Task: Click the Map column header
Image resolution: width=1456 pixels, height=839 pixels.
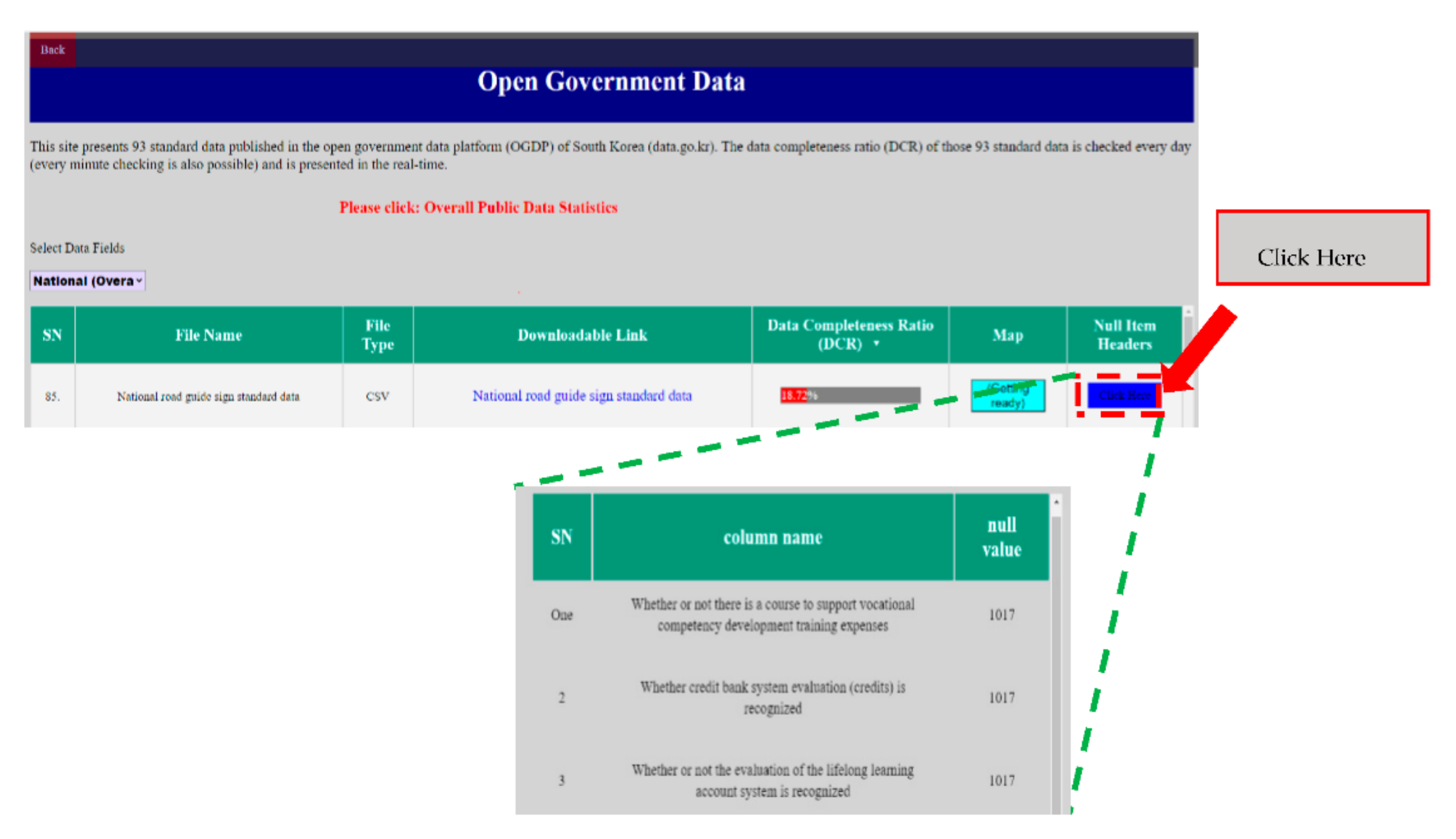Action: (x=1007, y=335)
